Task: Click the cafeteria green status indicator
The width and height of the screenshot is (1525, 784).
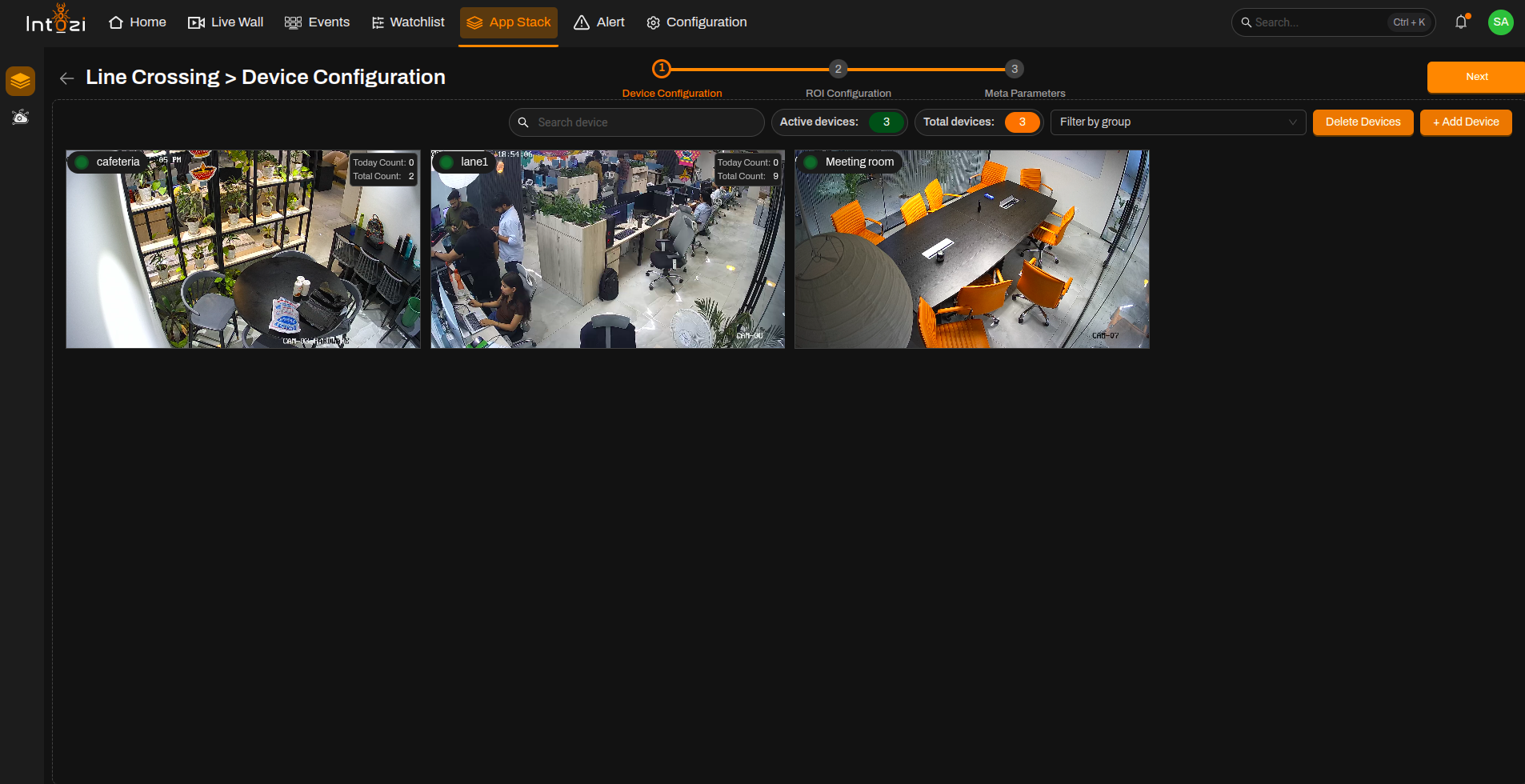Action: pos(82,162)
